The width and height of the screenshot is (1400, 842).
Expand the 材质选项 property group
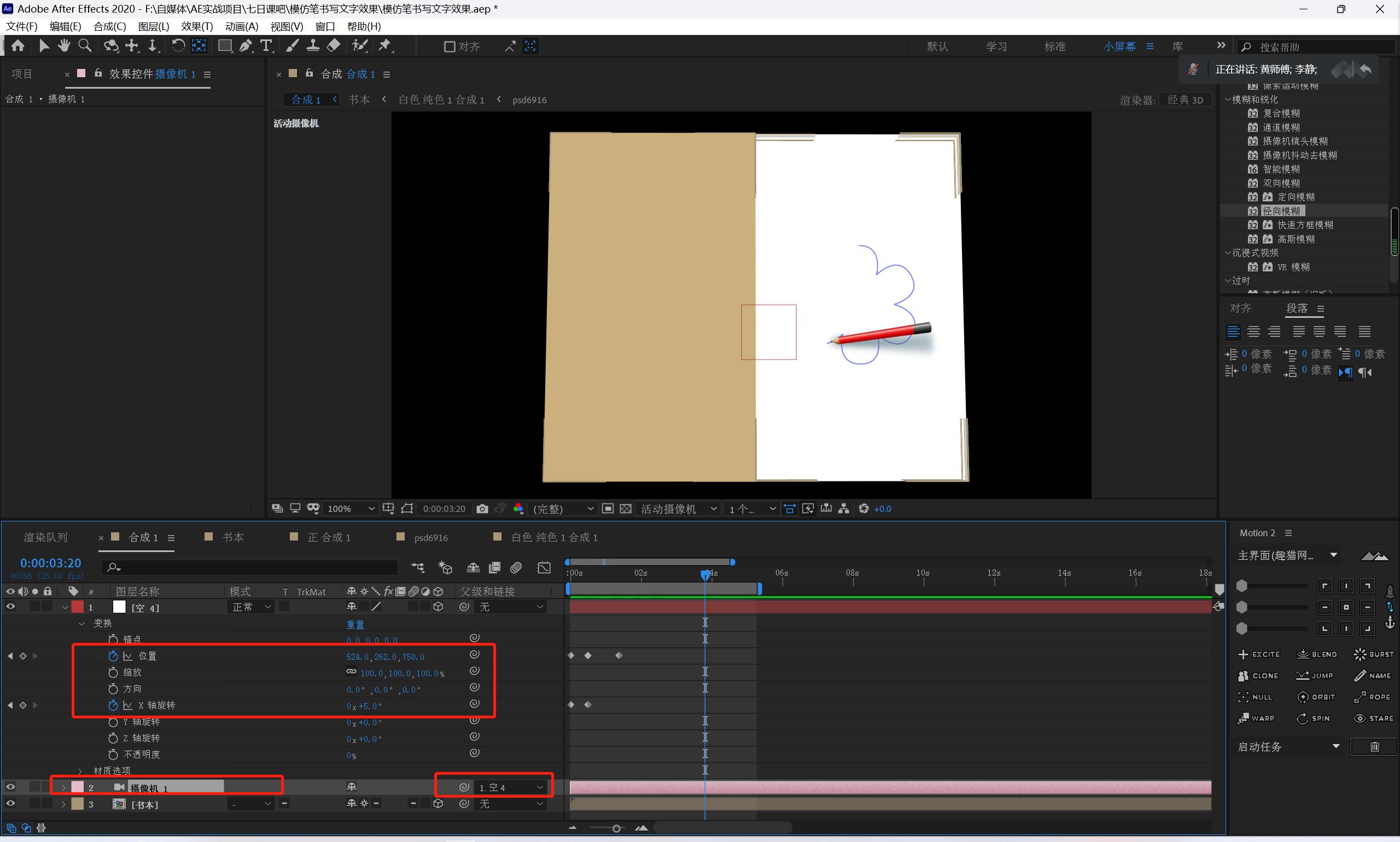[80, 771]
